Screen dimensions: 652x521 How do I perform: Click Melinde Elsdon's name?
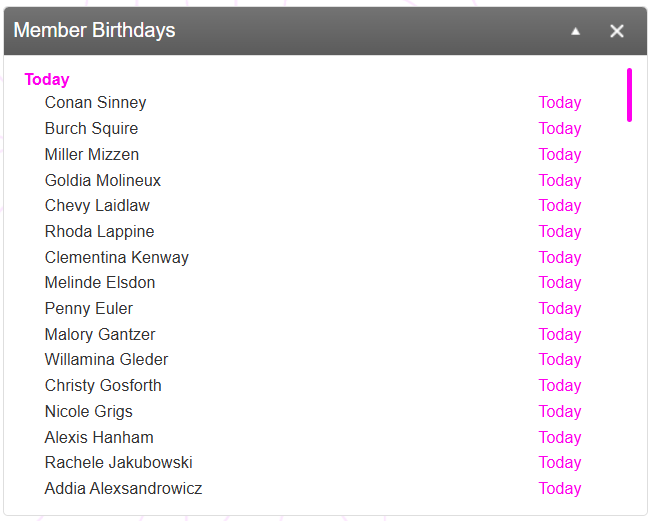[100, 283]
